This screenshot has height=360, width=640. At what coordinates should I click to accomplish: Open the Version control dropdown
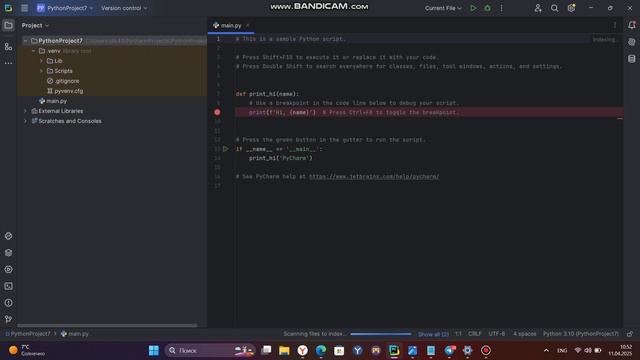click(x=124, y=8)
